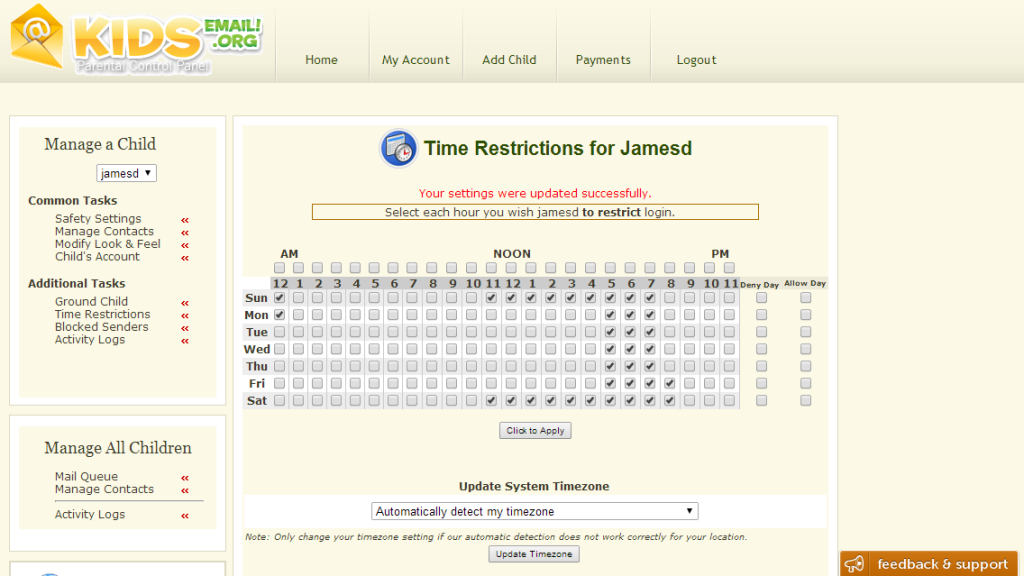Viewport: 1024px width, 576px height.
Task: Open the timezone selection dropdown
Action: [534, 510]
